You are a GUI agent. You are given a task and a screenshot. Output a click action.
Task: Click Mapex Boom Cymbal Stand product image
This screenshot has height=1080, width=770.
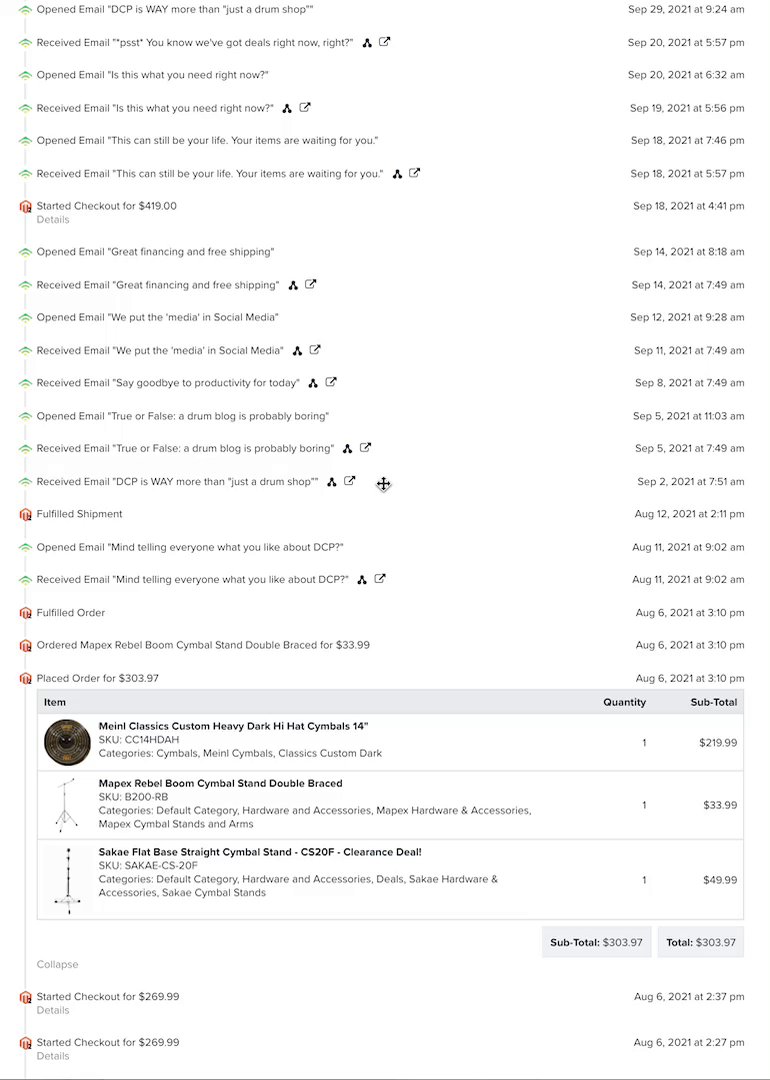coord(67,805)
